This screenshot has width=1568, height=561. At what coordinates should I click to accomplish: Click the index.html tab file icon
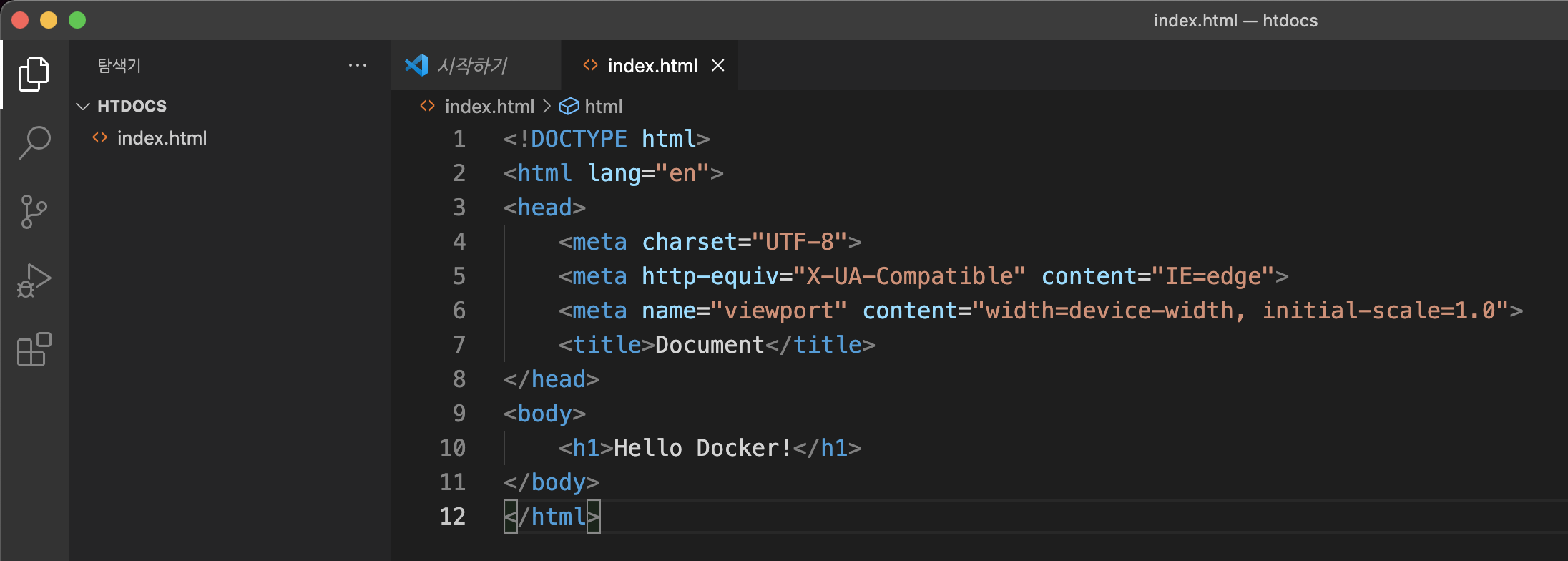(590, 65)
